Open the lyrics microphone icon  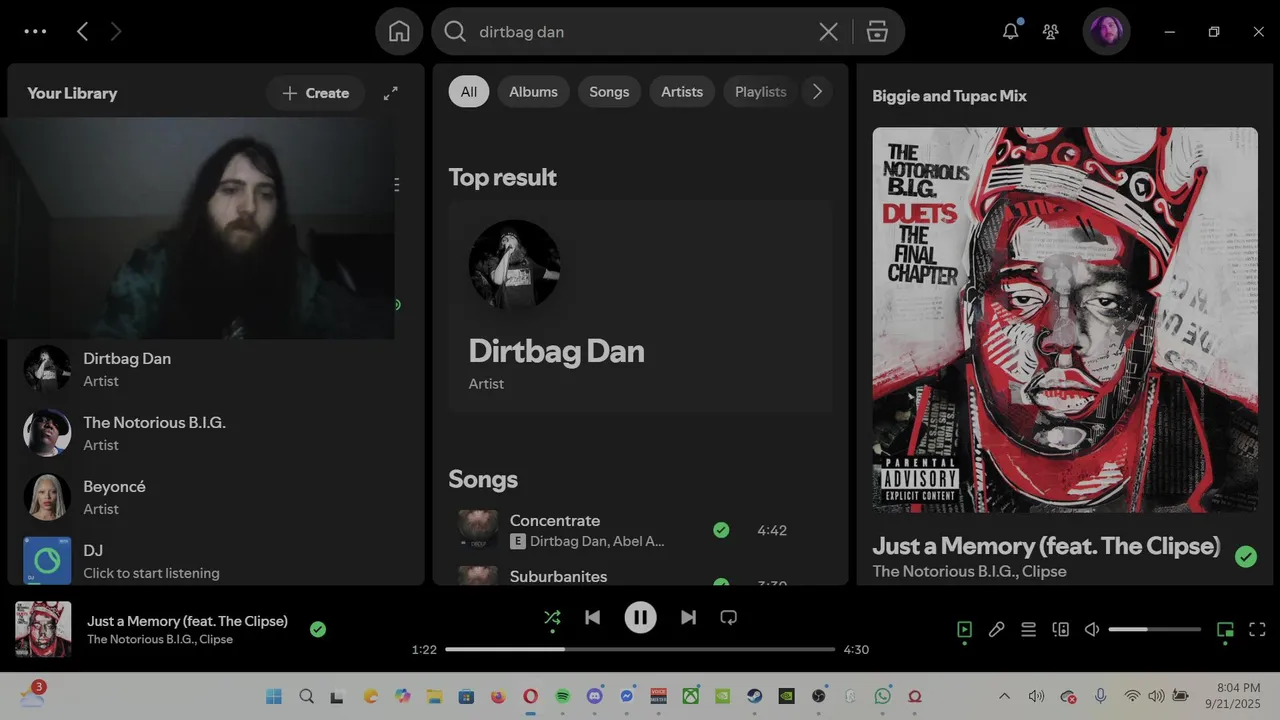(x=996, y=630)
